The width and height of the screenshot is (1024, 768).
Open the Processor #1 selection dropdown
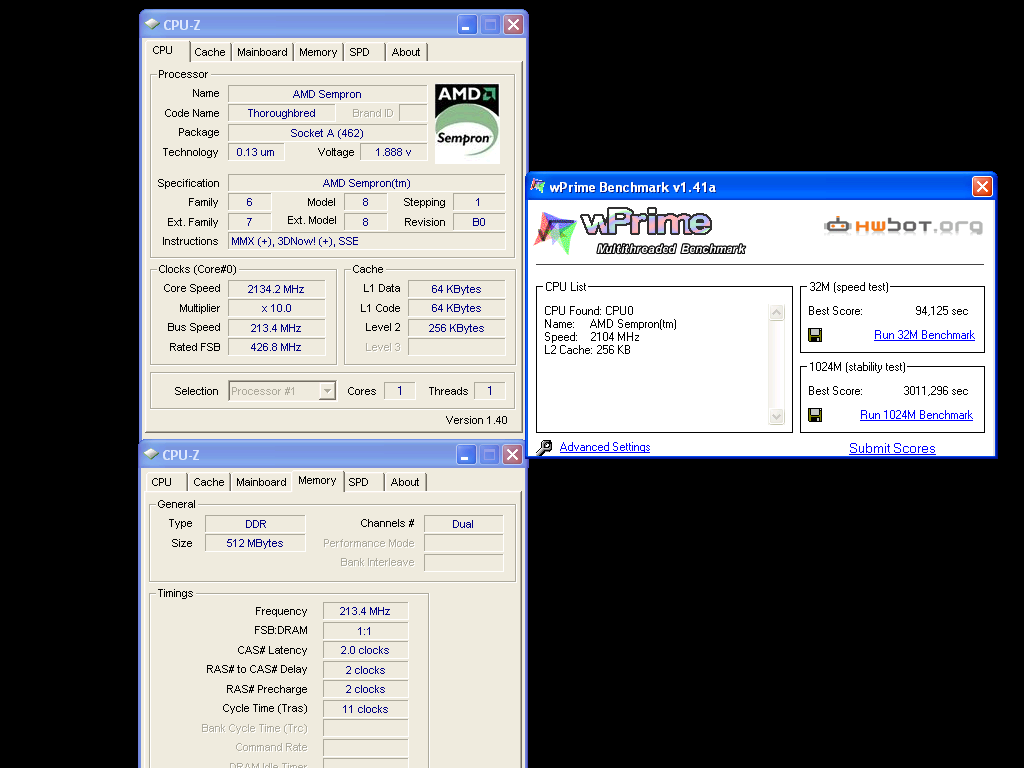(x=327, y=391)
